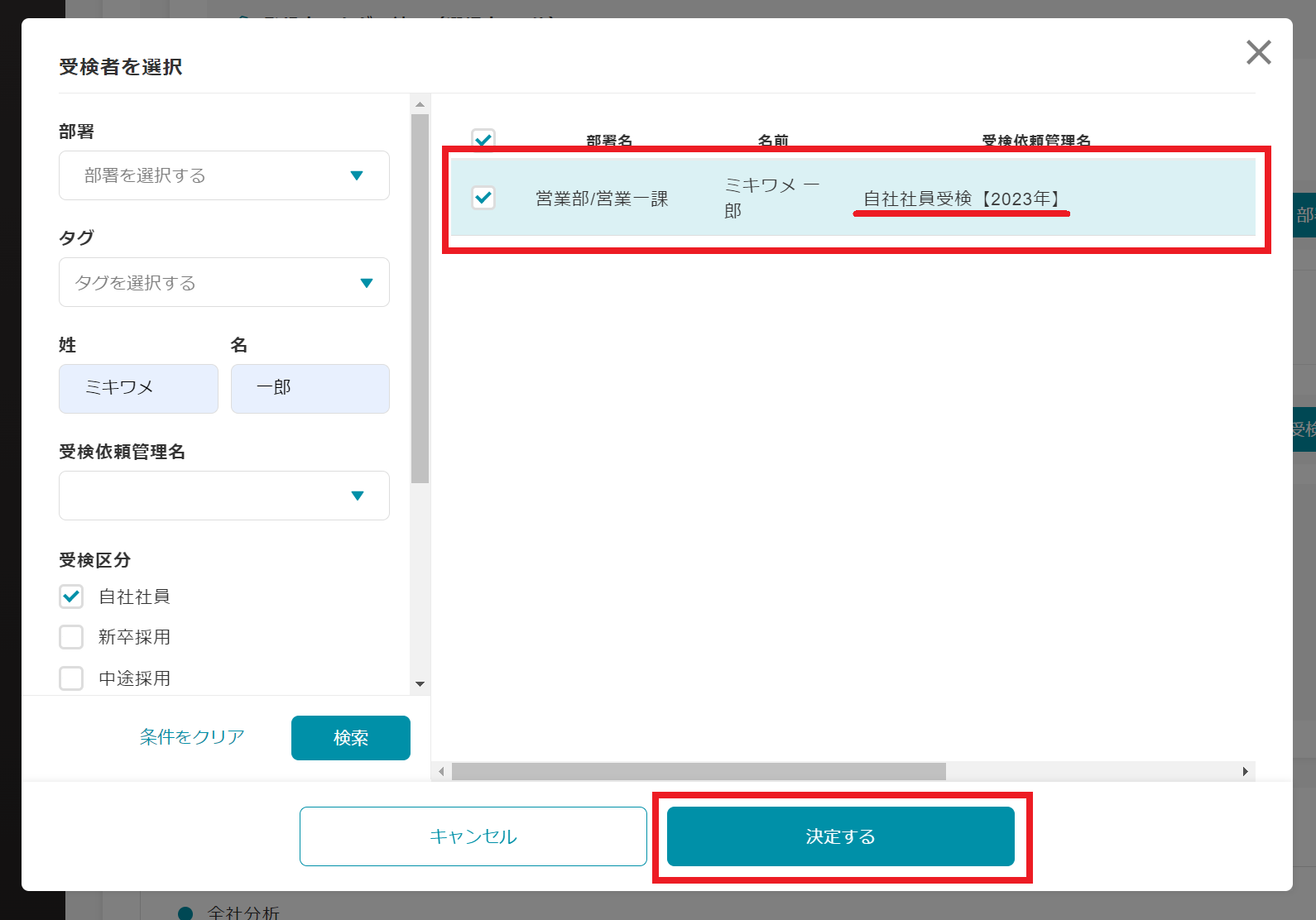Open the 受検依頼管理名 dropdown
This screenshot has width=1316, height=920.
coord(223,496)
